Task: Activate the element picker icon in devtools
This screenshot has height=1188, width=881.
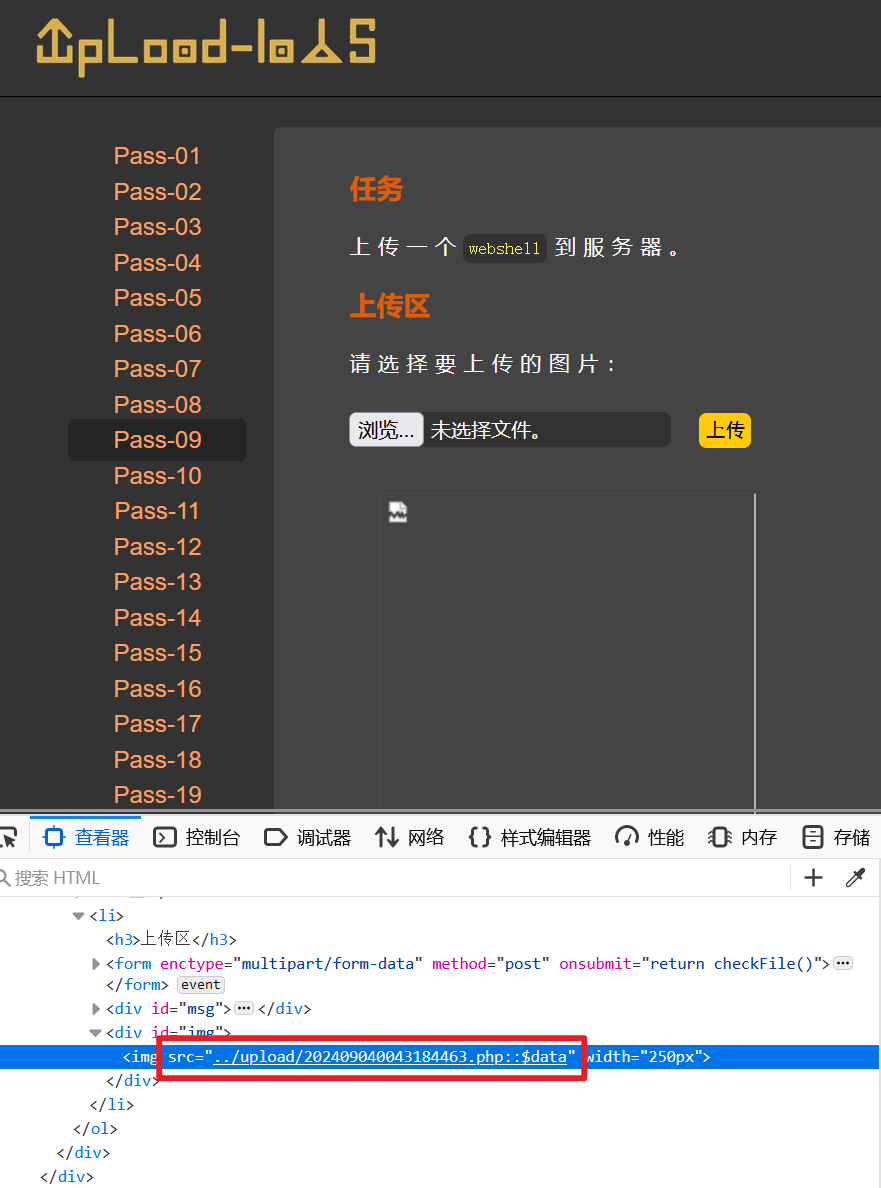Action: 9,837
